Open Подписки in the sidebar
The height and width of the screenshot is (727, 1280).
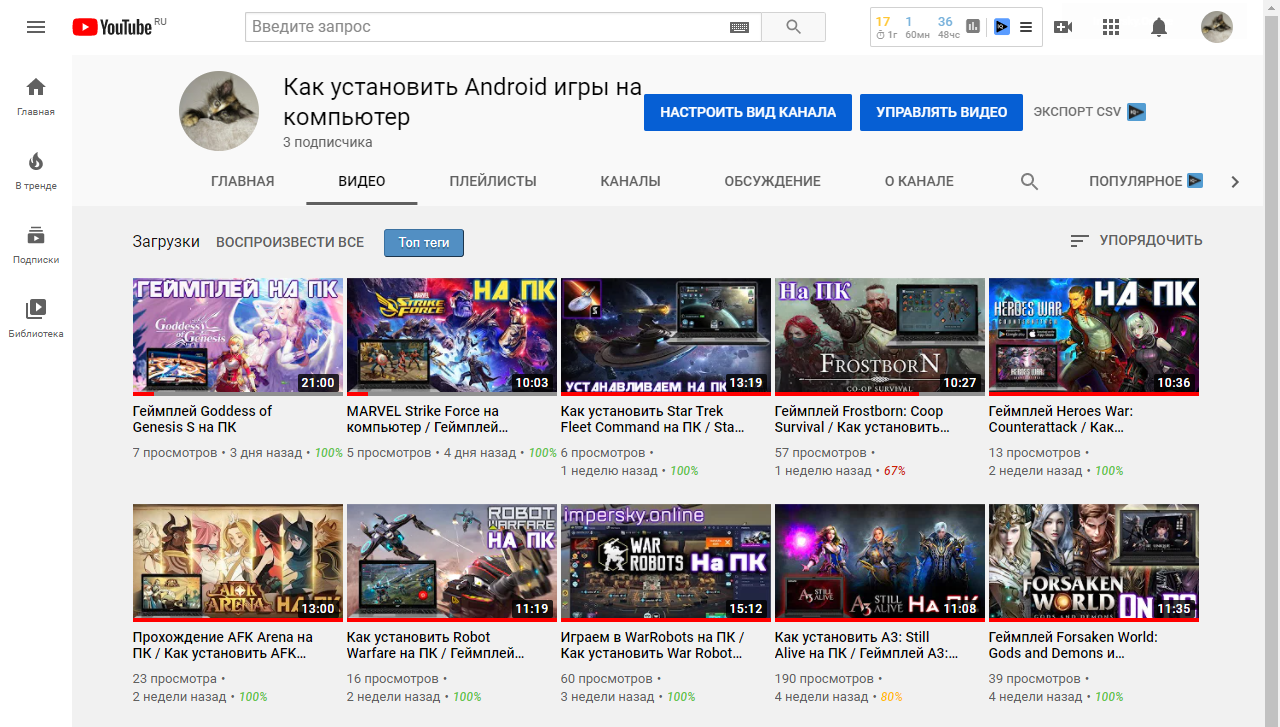click(36, 244)
